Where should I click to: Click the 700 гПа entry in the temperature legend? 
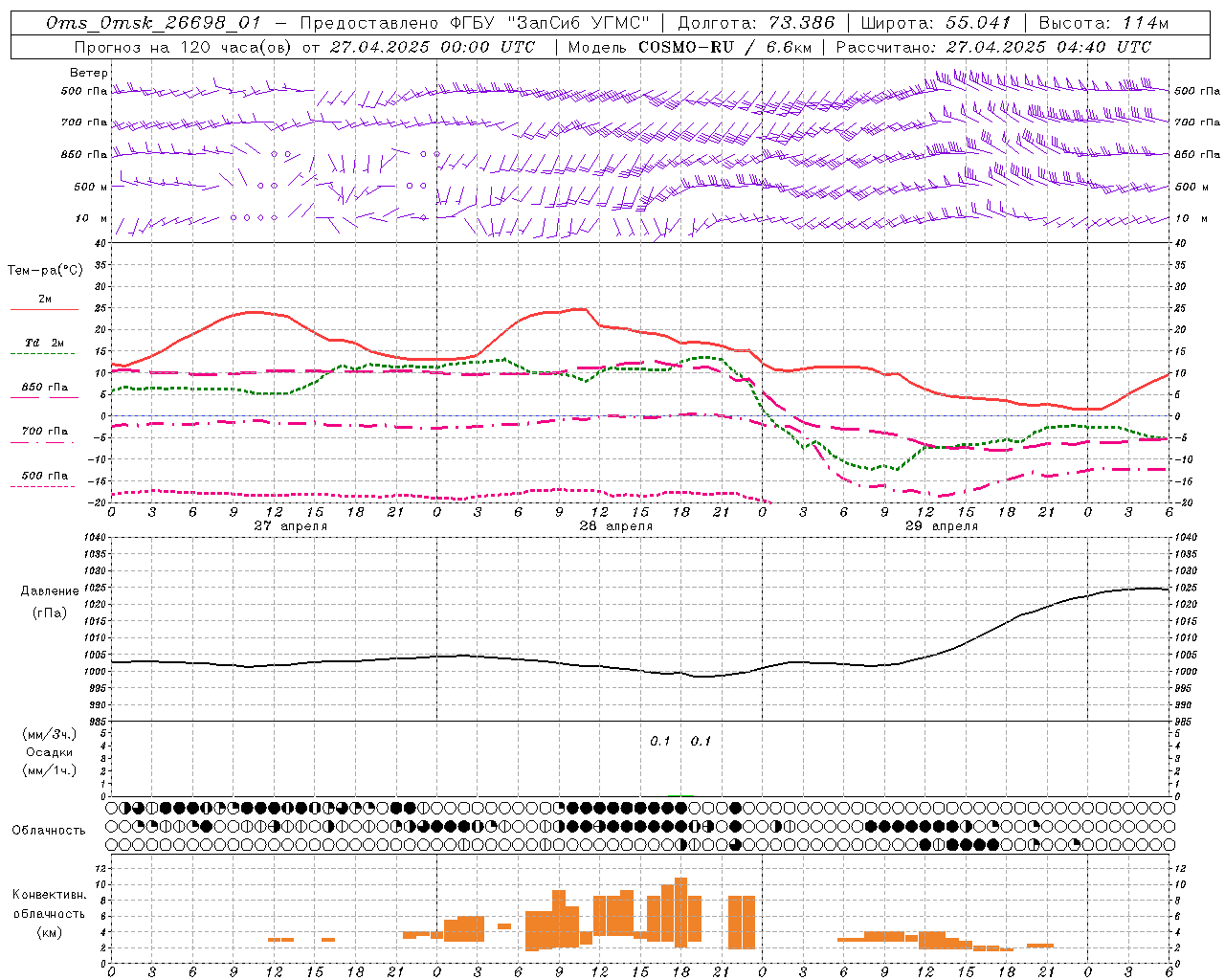pos(45,432)
